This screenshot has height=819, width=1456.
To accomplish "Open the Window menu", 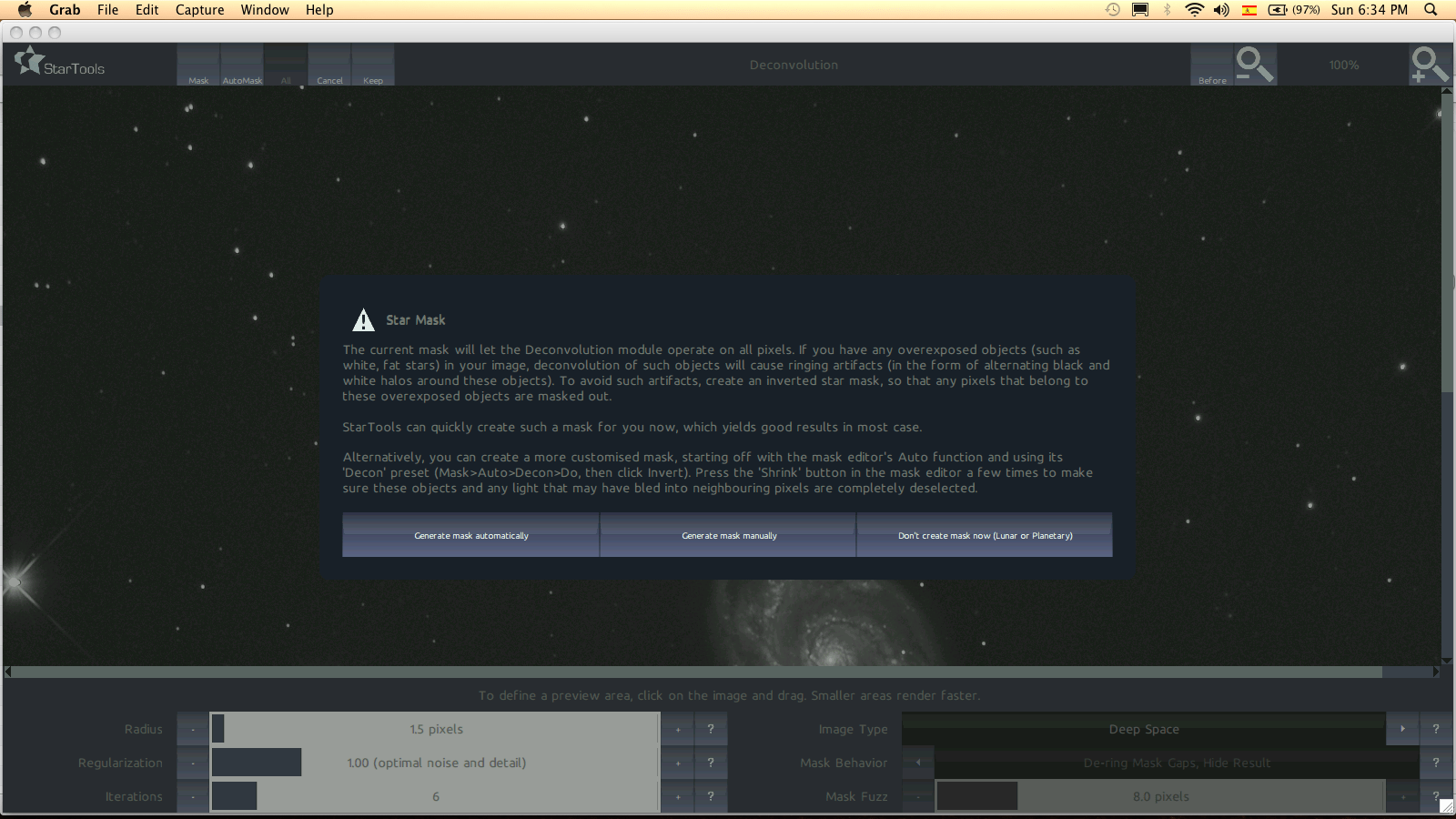I will point(264,10).
